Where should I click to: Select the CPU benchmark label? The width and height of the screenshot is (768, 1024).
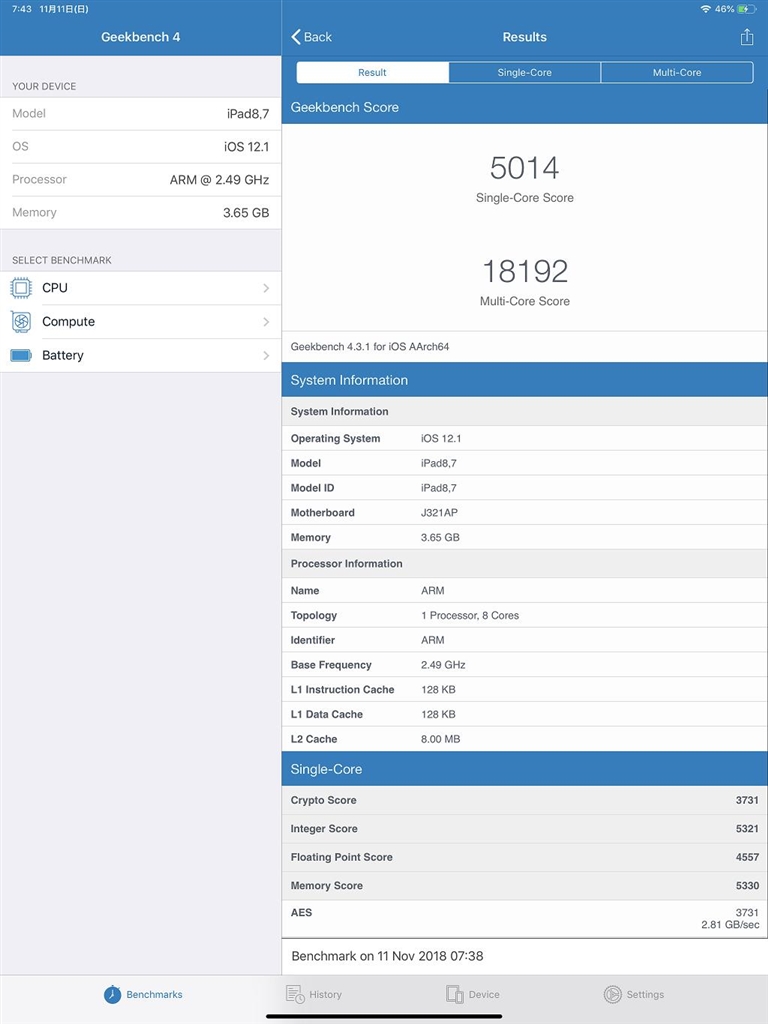tap(55, 288)
